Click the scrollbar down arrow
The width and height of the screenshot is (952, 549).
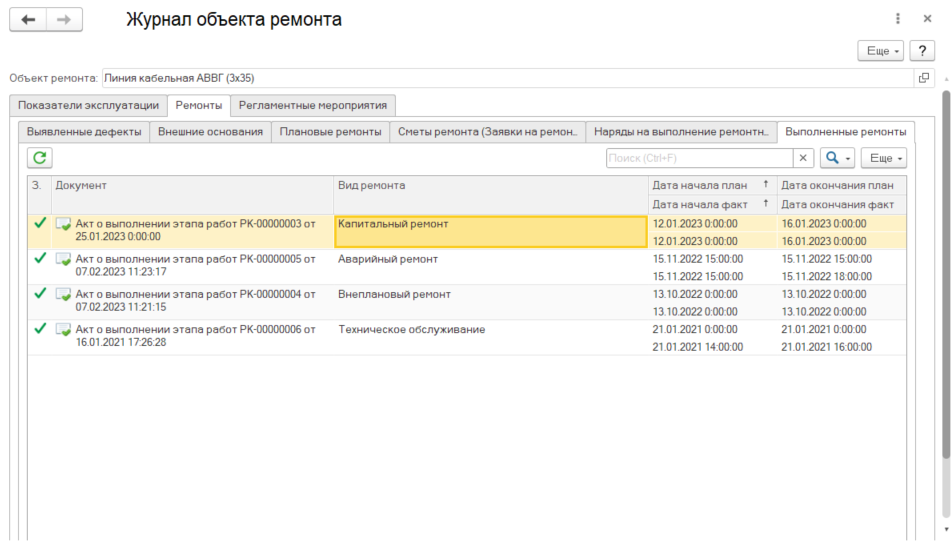tap(946, 530)
